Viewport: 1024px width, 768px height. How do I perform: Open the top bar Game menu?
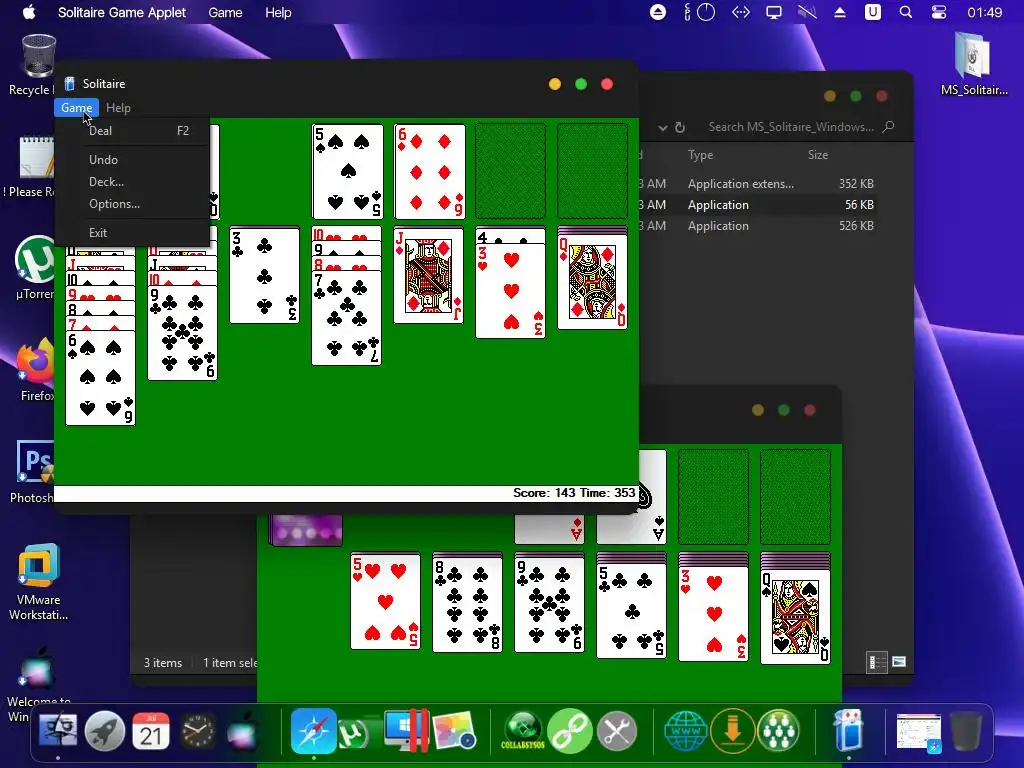tap(225, 12)
